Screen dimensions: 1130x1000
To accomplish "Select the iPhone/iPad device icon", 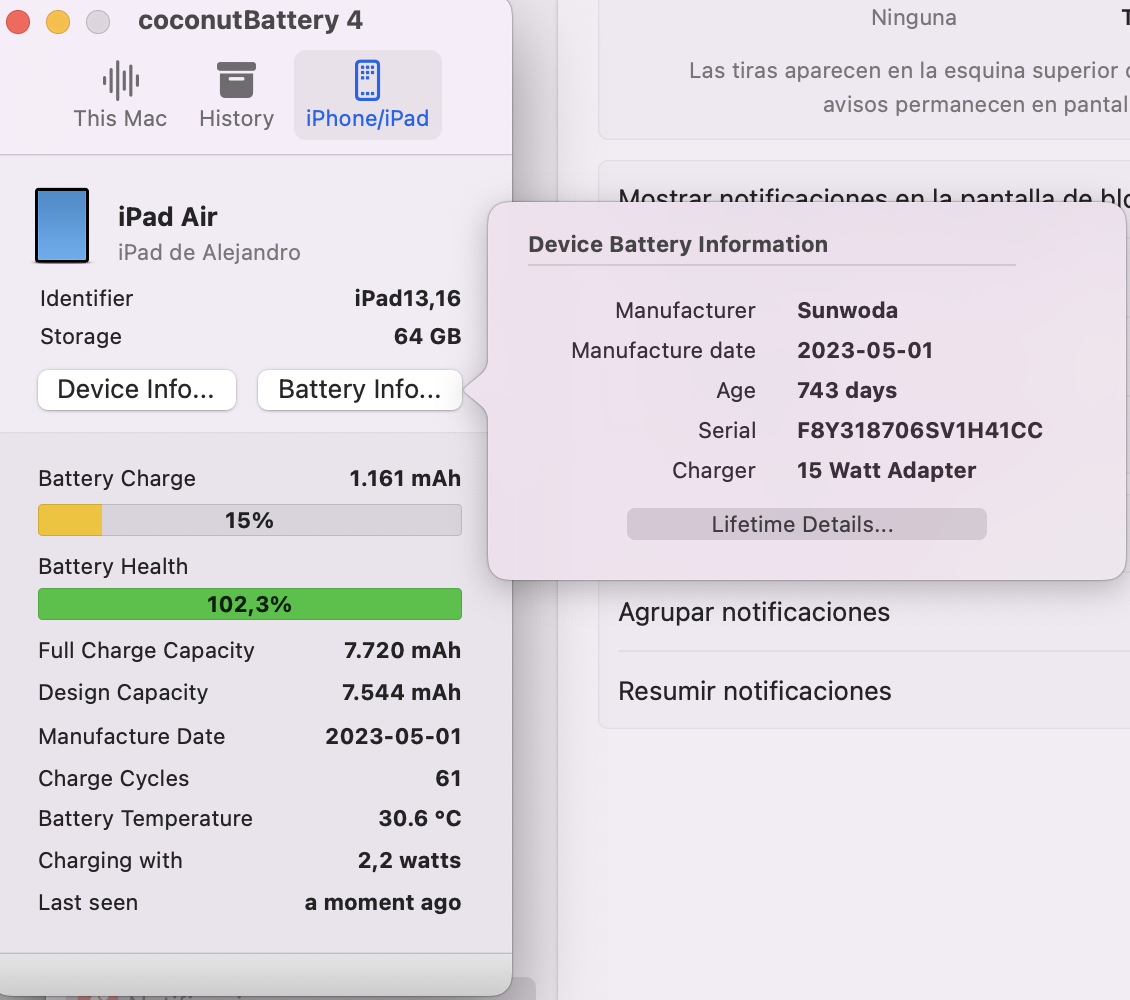I will (x=368, y=79).
